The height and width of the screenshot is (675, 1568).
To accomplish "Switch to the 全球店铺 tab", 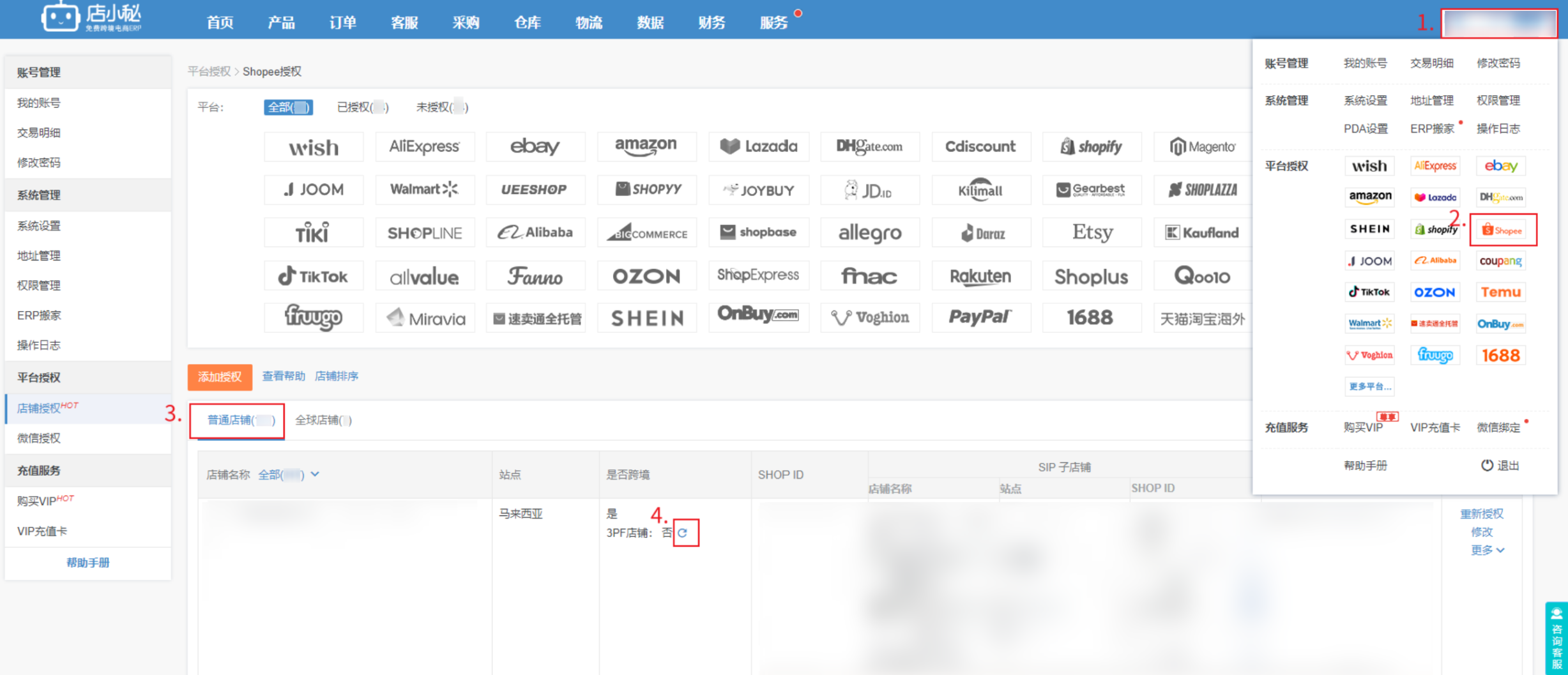I will [323, 420].
